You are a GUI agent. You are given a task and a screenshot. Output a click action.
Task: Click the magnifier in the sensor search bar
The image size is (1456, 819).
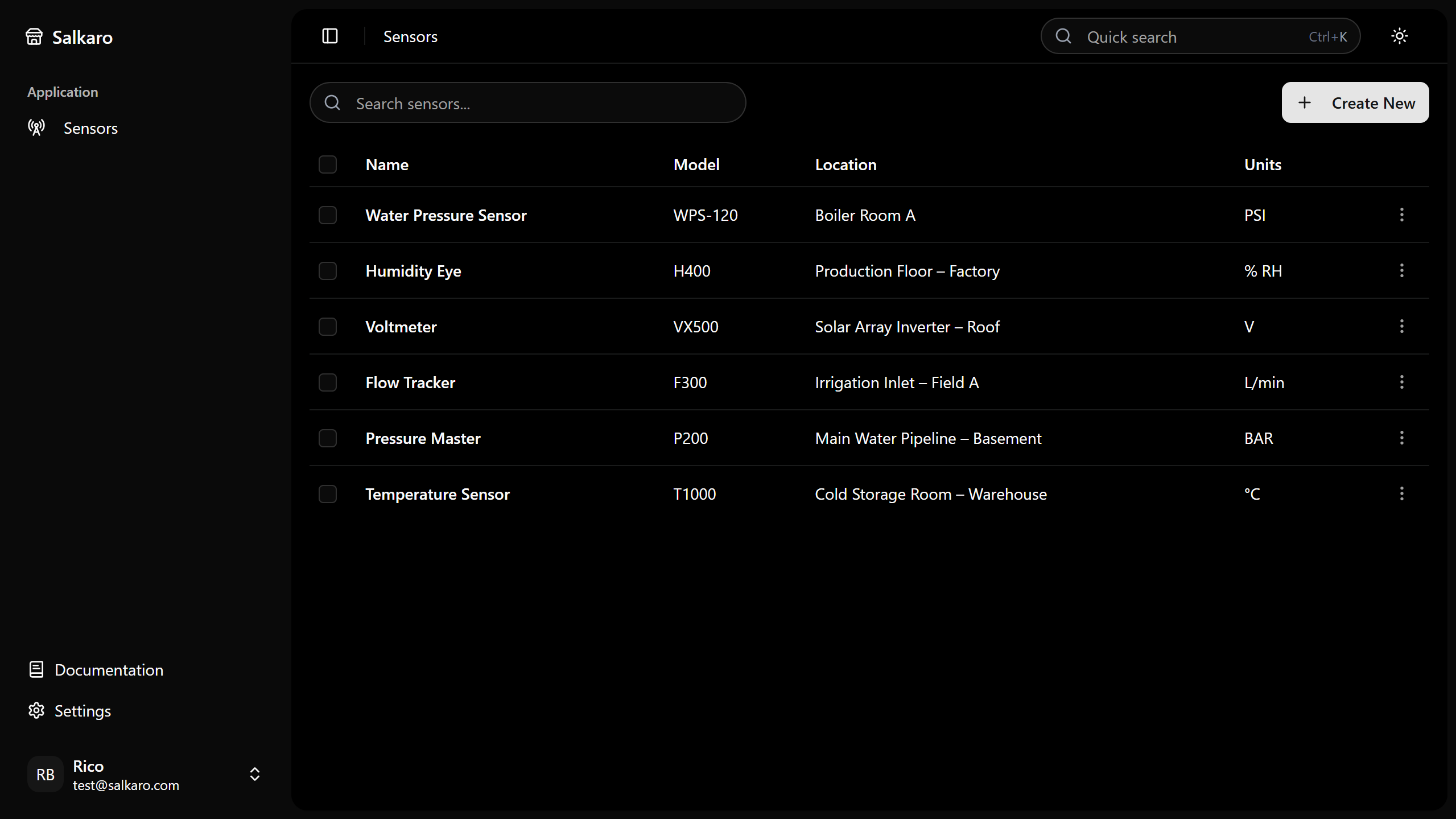coord(332,102)
